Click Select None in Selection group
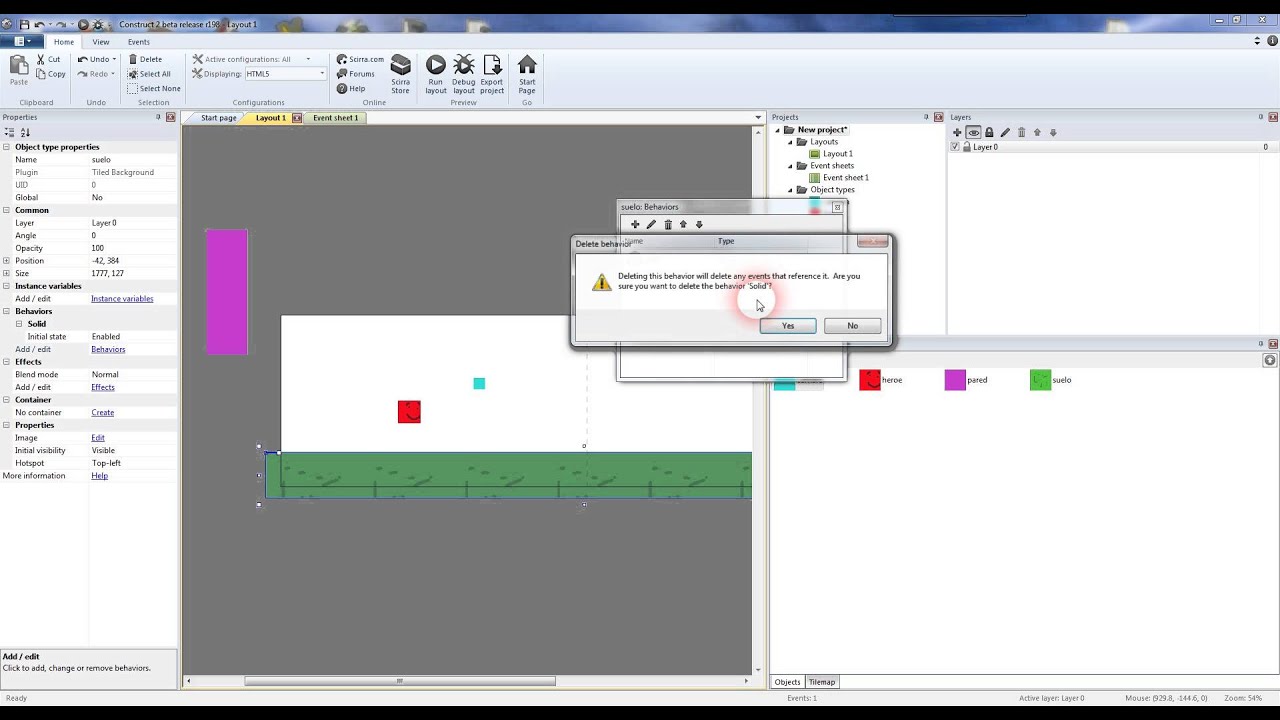 (x=154, y=88)
